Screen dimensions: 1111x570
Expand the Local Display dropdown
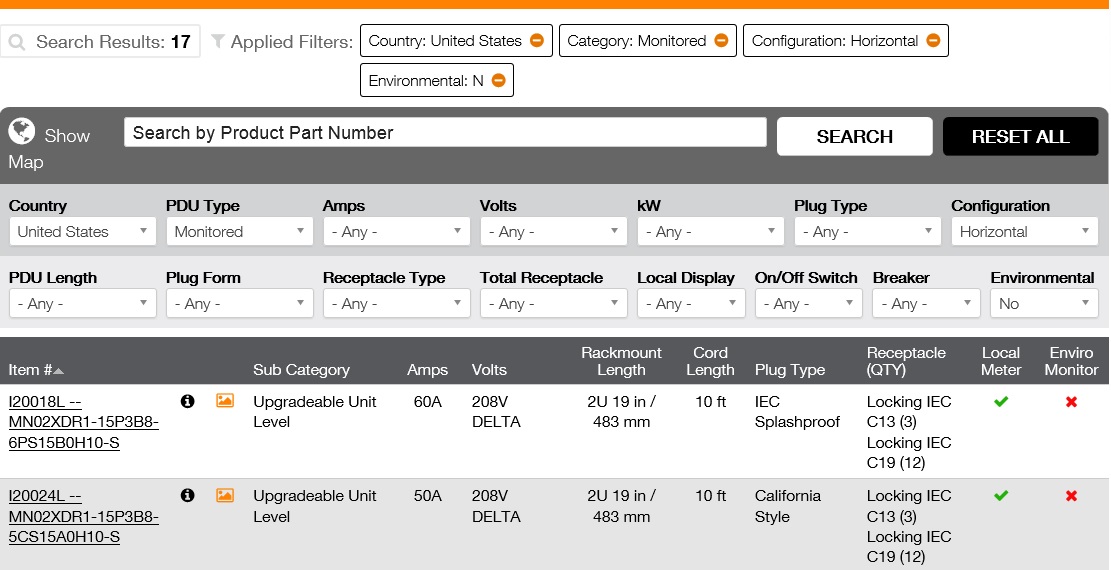coord(691,304)
